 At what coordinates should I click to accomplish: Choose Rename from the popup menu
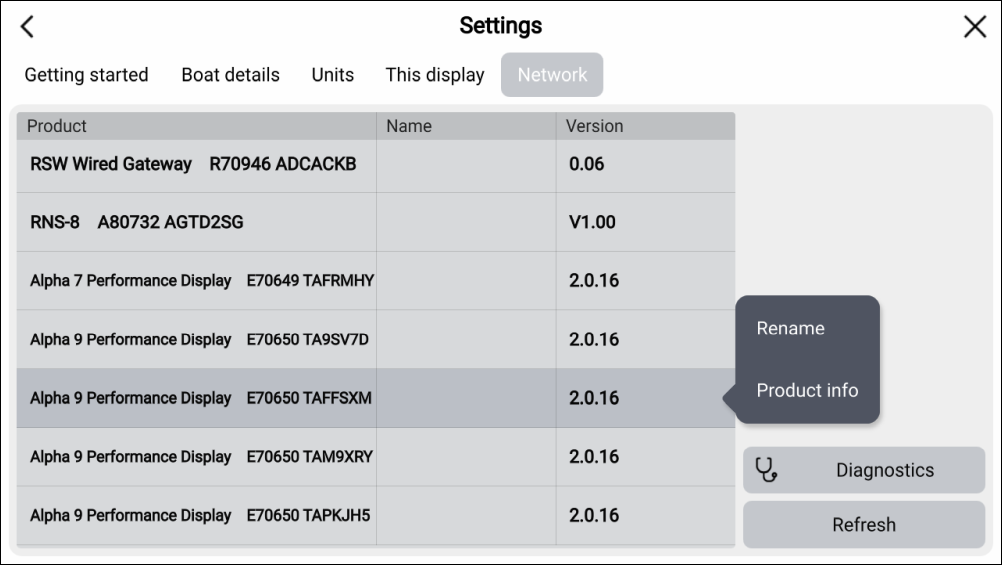pos(790,328)
